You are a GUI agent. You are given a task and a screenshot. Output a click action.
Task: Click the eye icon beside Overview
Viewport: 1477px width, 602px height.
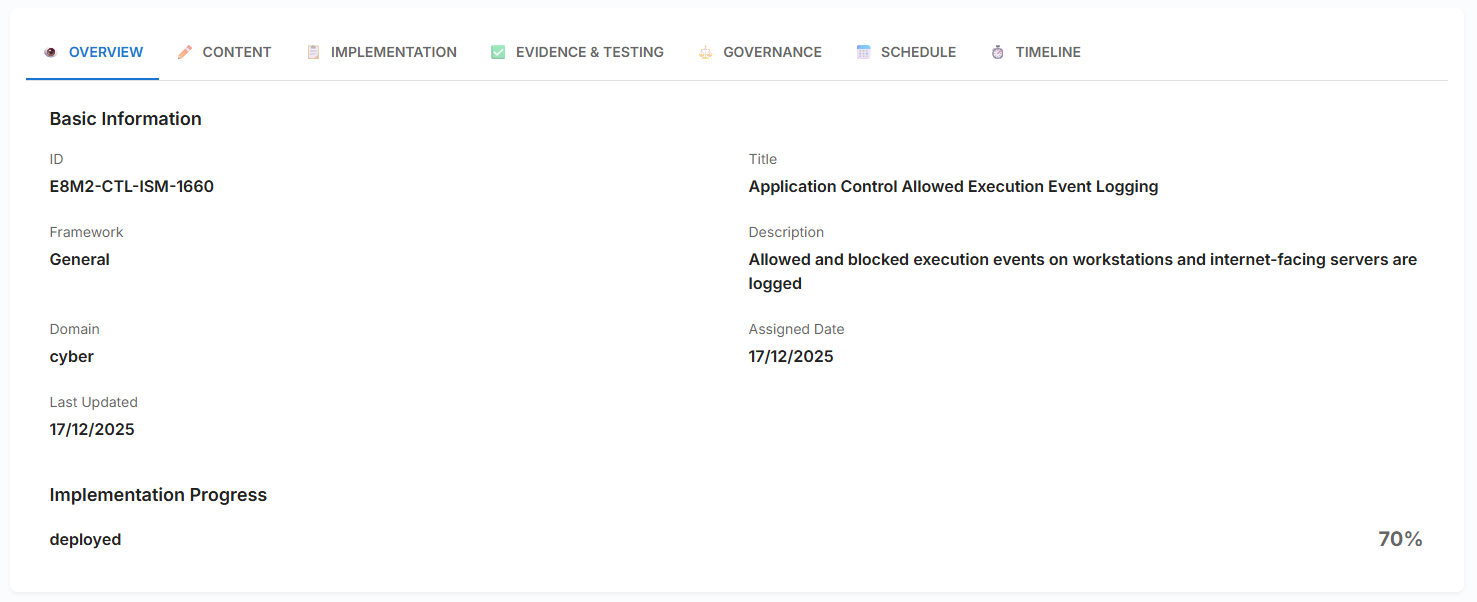(x=50, y=52)
